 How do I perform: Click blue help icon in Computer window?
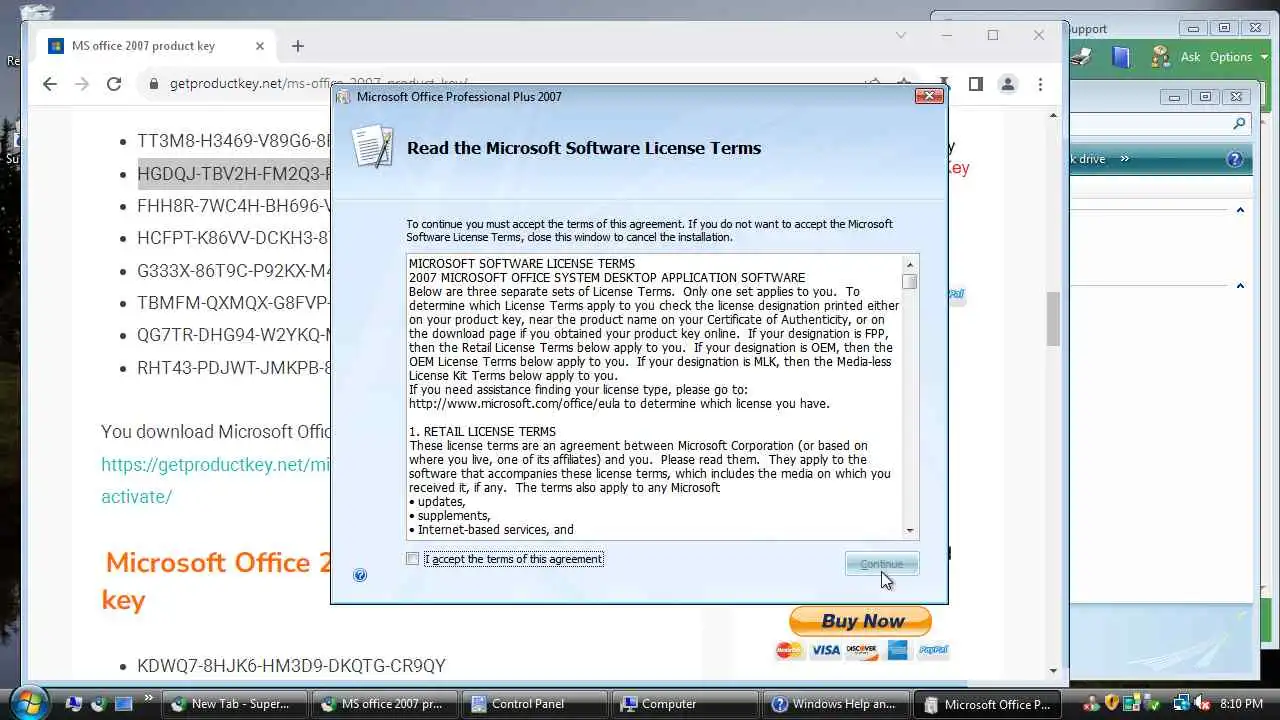click(x=1235, y=159)
